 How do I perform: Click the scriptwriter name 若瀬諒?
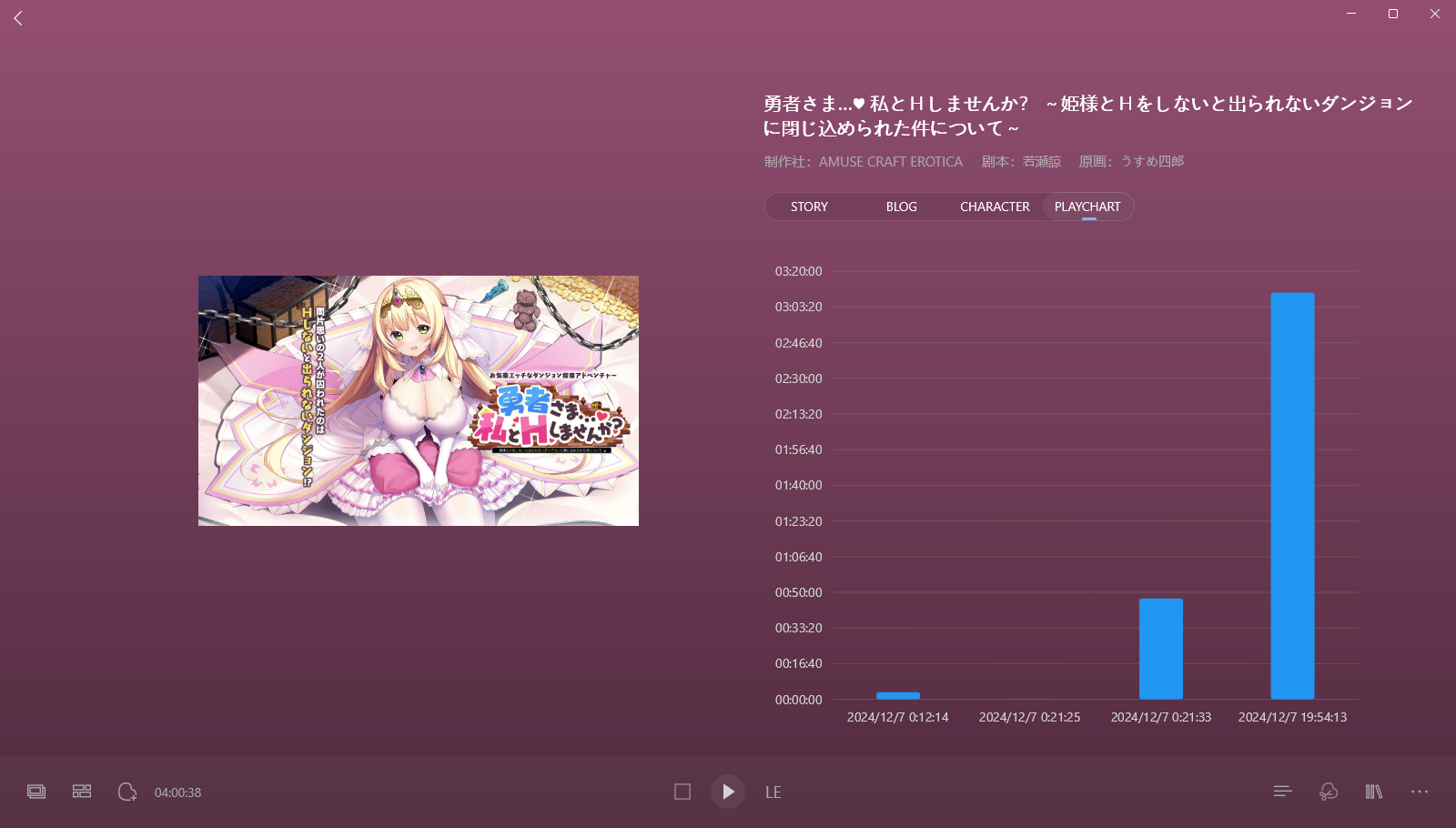tap(1042, 161)
